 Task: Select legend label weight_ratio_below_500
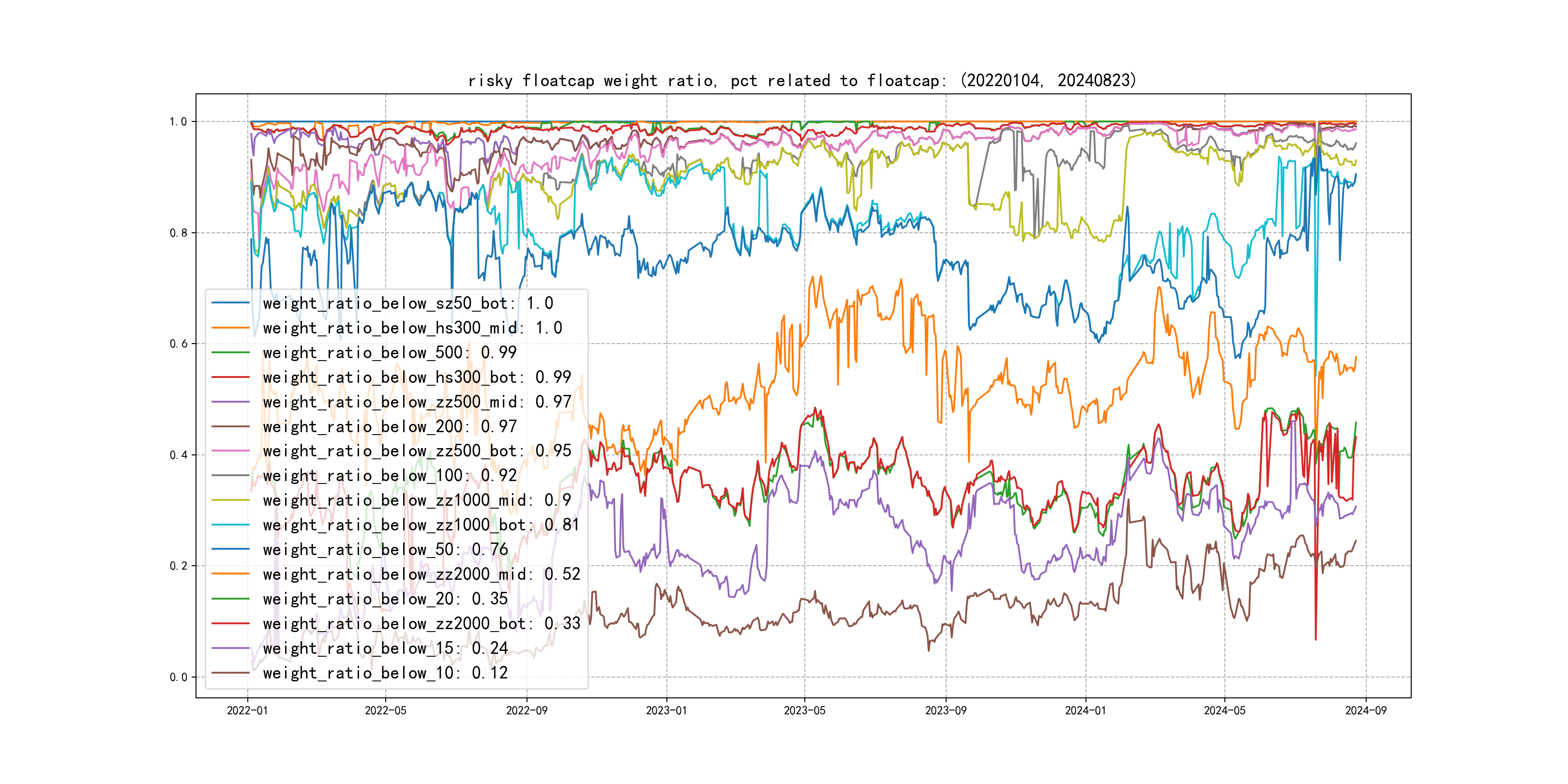tap(389, 352)
